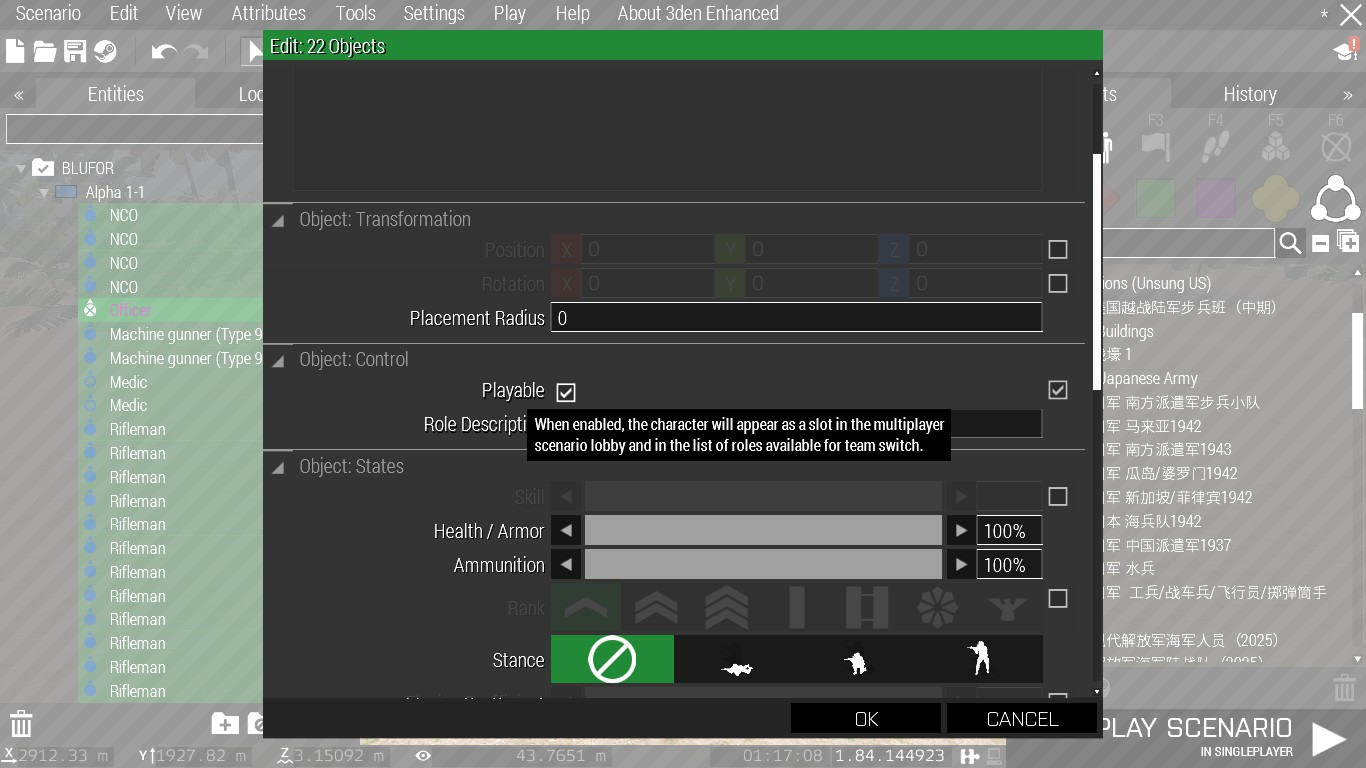Open the Play menu
The image size is (1366, 768).
pyautogui.click(x=509, y=14)
